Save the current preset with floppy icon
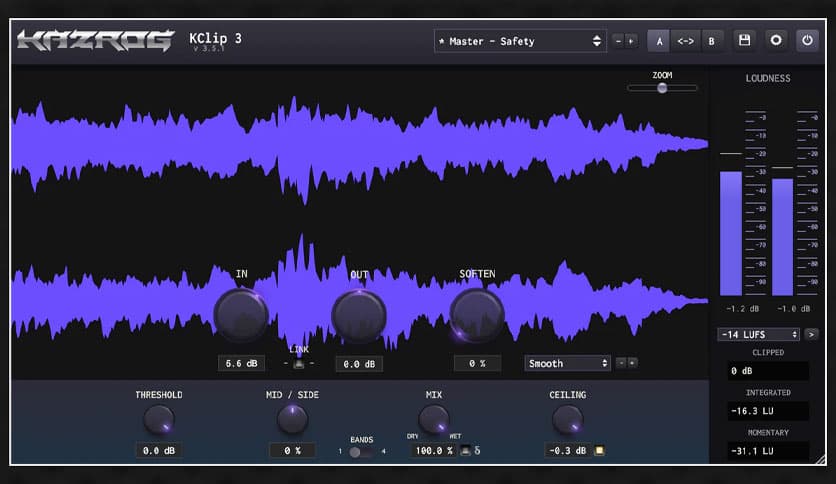Screen dimensions: 836x484 coord(744,41)
